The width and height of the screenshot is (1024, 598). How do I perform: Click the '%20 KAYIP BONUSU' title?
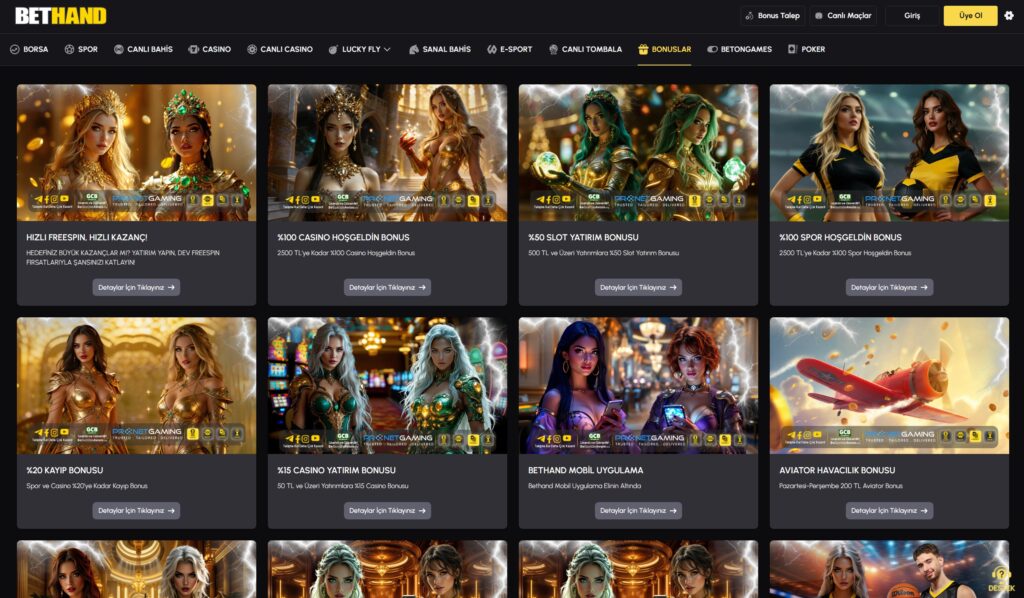point(65,470)
